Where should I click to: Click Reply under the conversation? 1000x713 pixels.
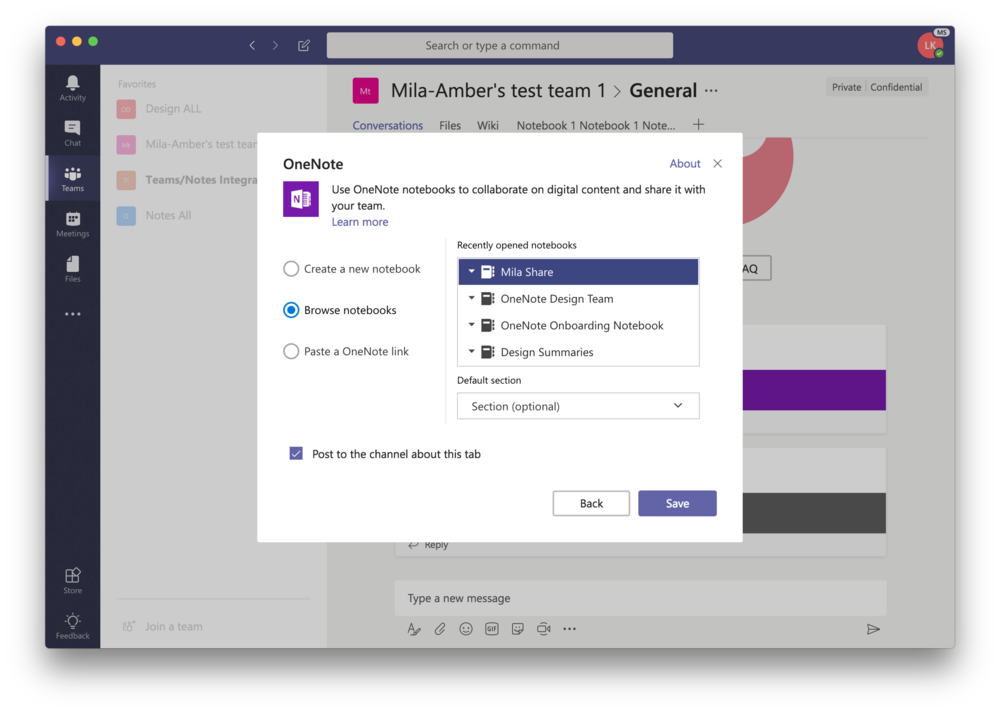click(429, 545)
